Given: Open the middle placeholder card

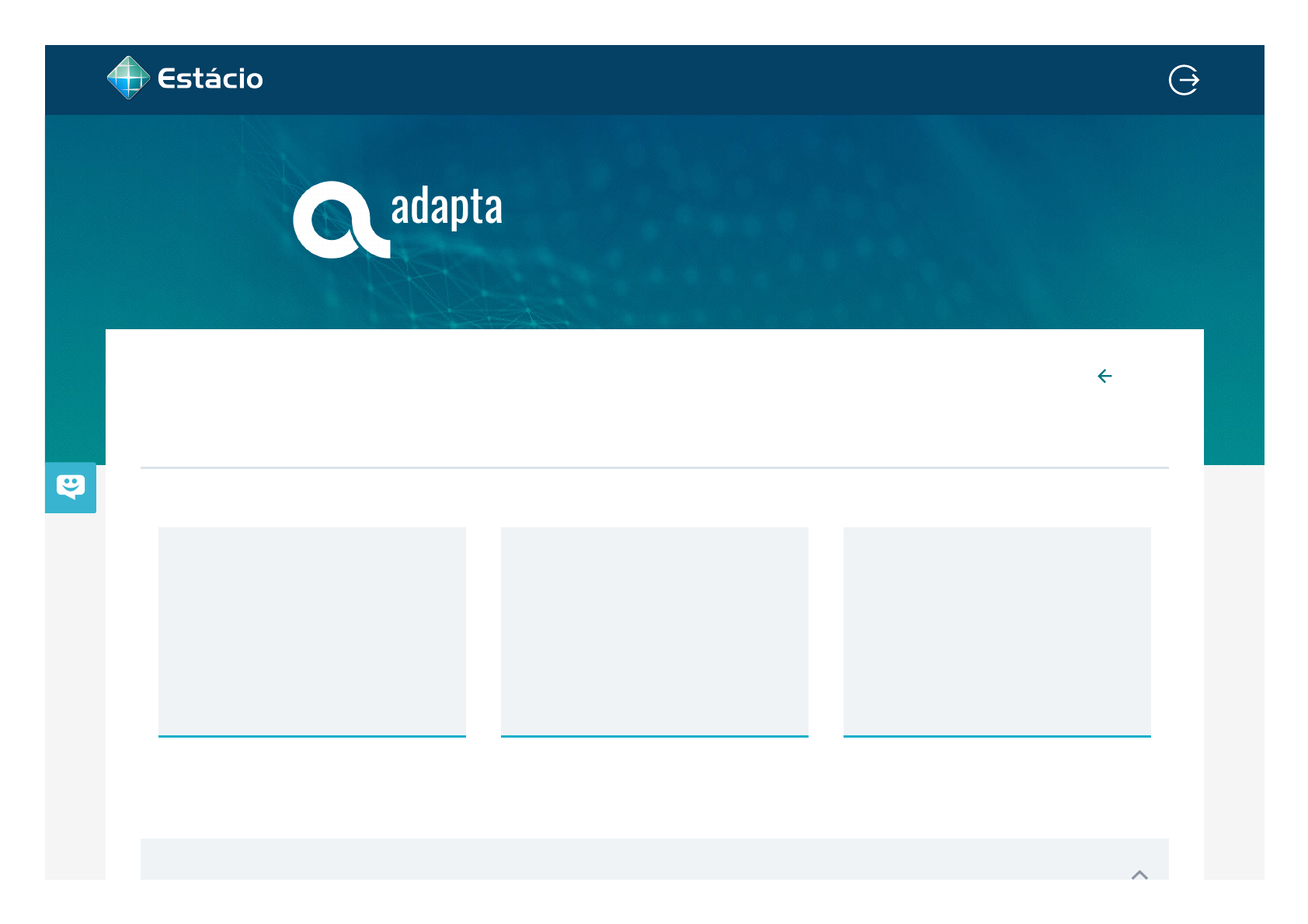Looking at the screenshot, I should 655,630.
